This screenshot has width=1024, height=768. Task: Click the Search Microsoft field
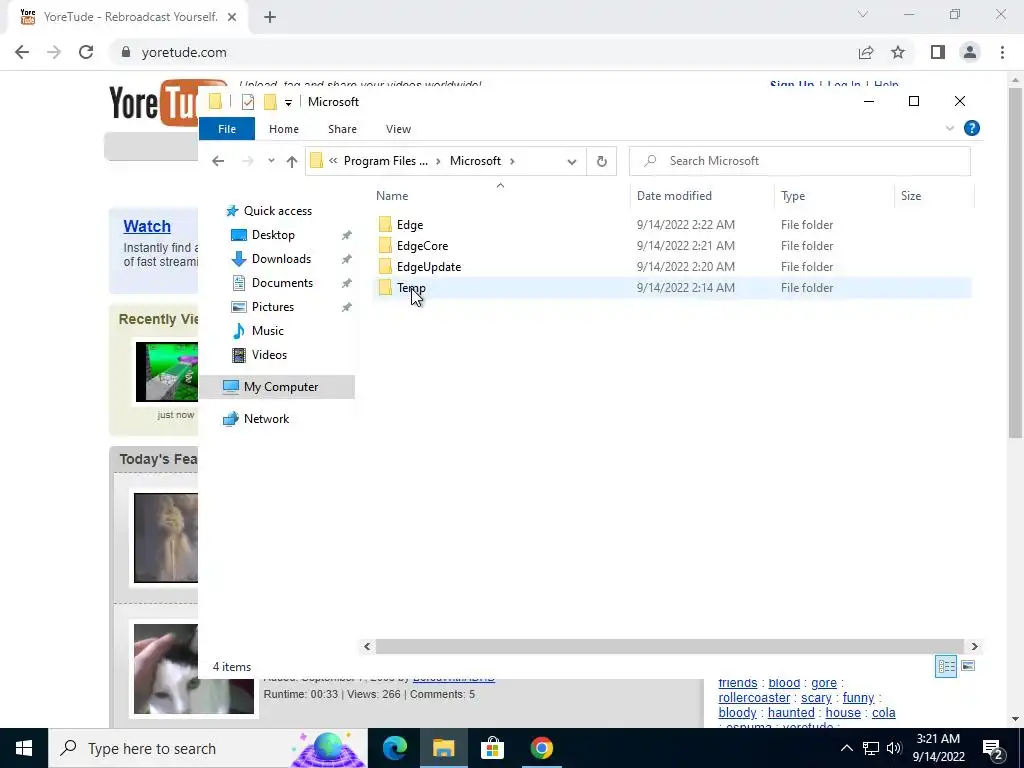(x=800, y=161)
